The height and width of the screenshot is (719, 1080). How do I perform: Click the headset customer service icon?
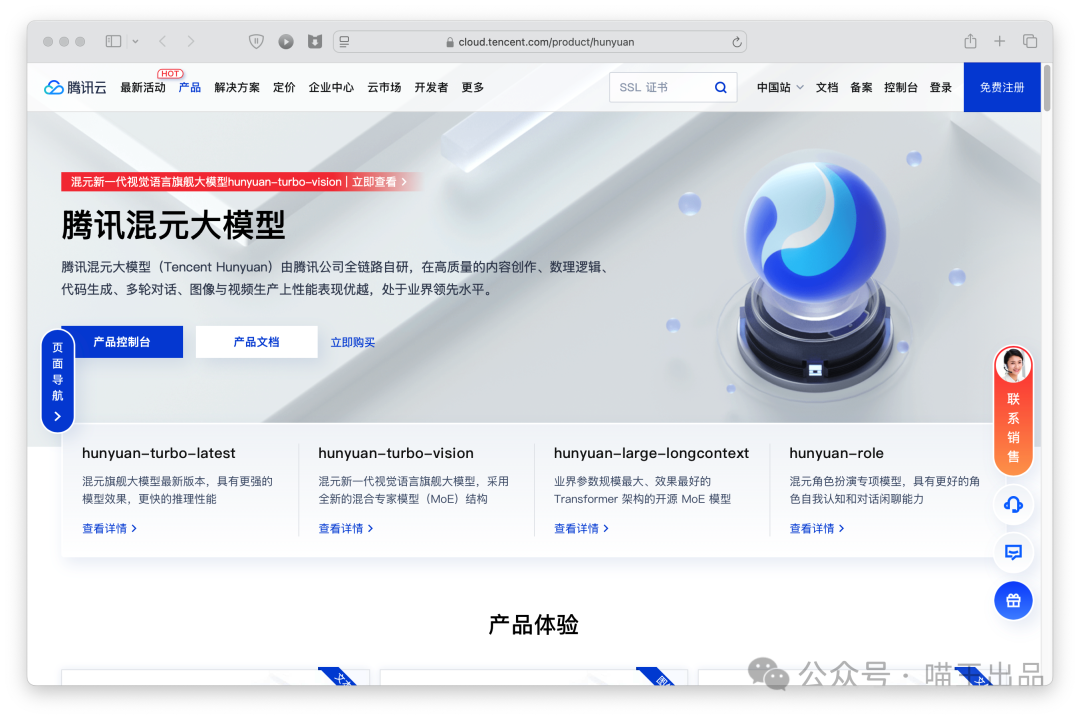[1013, 505]
